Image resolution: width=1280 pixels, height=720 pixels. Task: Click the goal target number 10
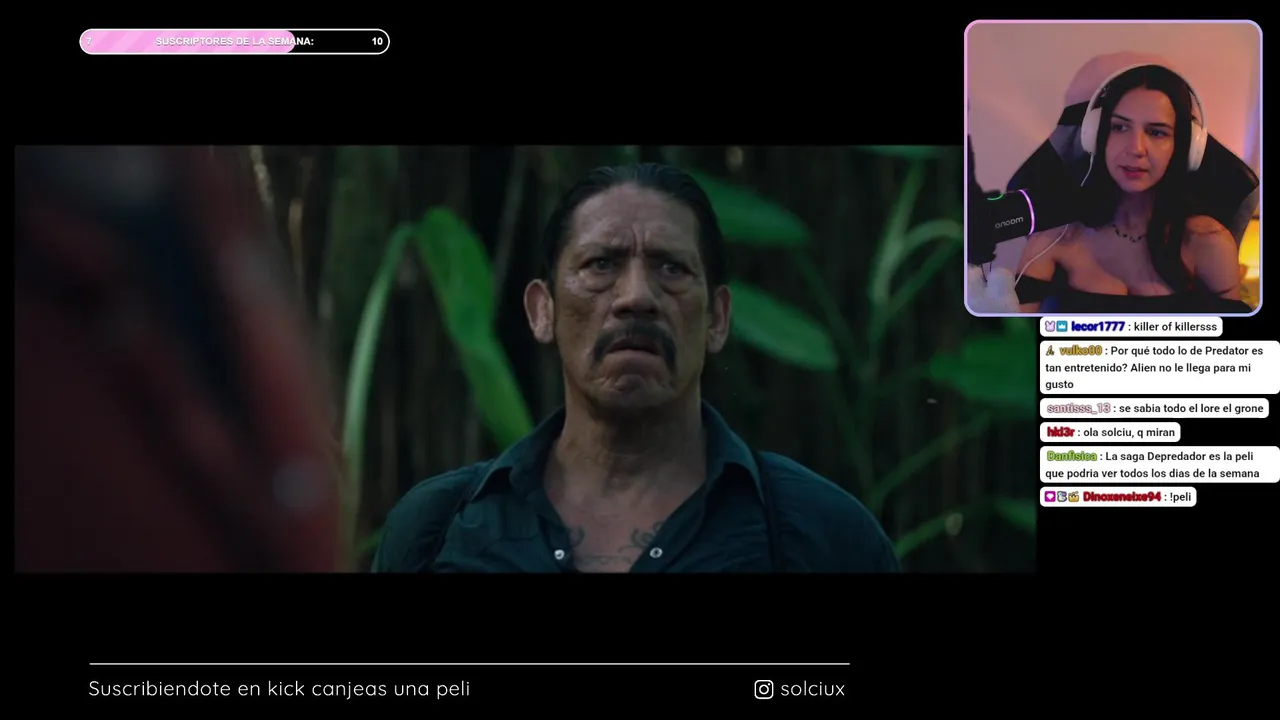click(377, 42)
